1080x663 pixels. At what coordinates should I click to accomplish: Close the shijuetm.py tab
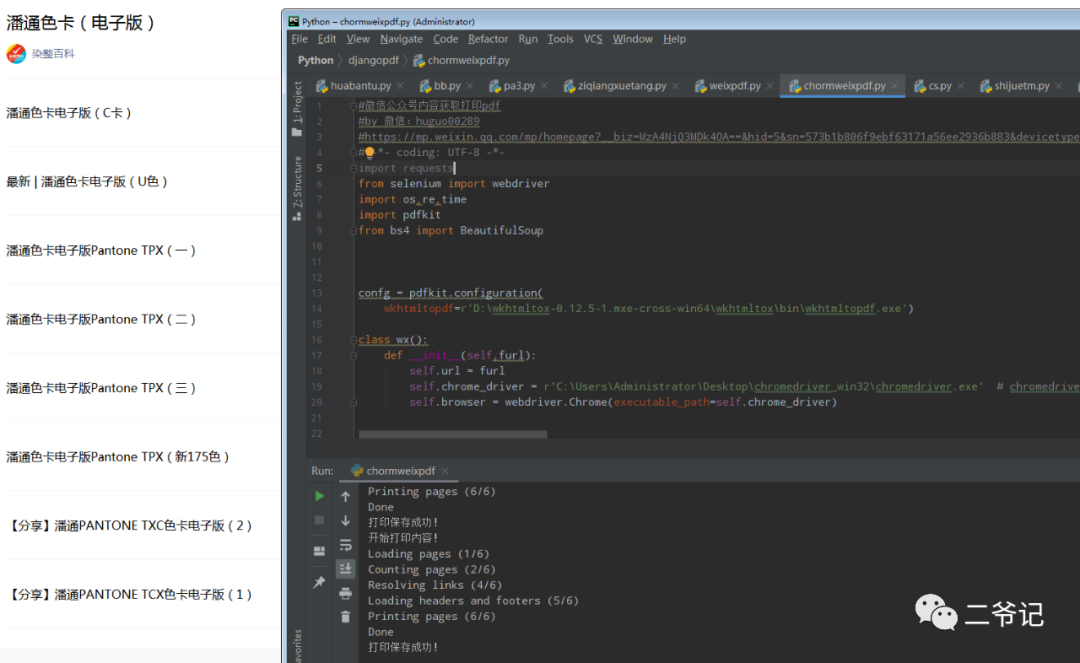pos(1059,86)
